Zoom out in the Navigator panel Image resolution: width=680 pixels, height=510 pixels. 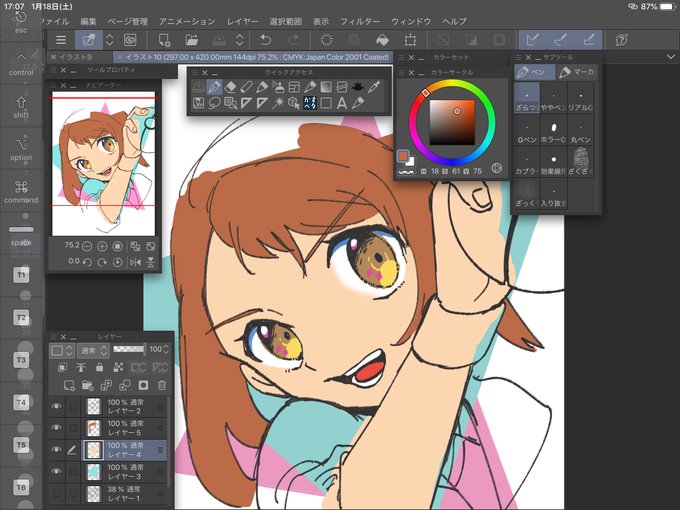(x=87, y=246)
